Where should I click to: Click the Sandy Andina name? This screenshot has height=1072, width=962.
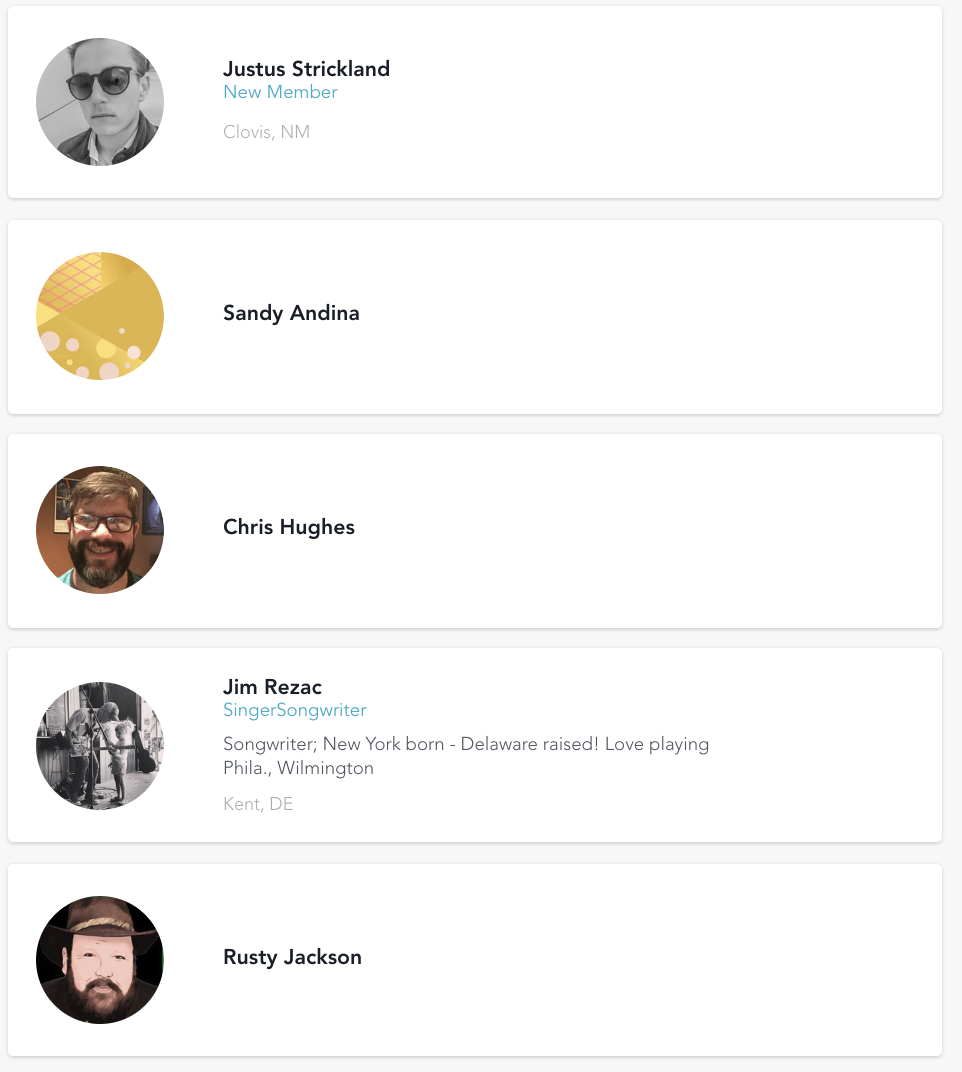coord(291,313)
